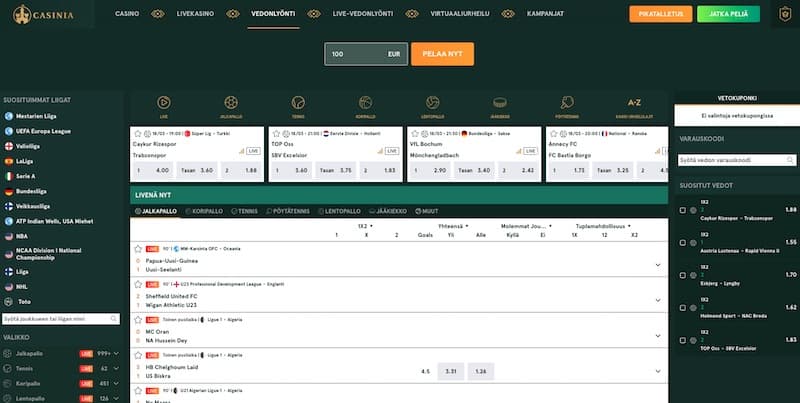Favorite the VfL Bochum match card star
Image resolution: width=800 pixels, height=403 pixels.
[x=414, y=134]
